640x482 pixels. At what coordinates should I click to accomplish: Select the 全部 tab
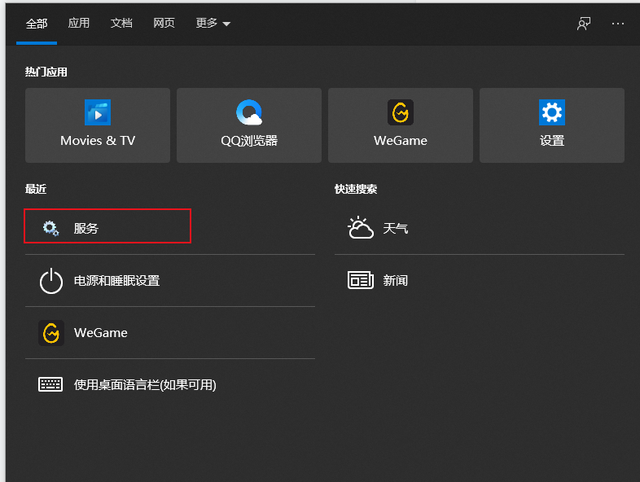37,24
